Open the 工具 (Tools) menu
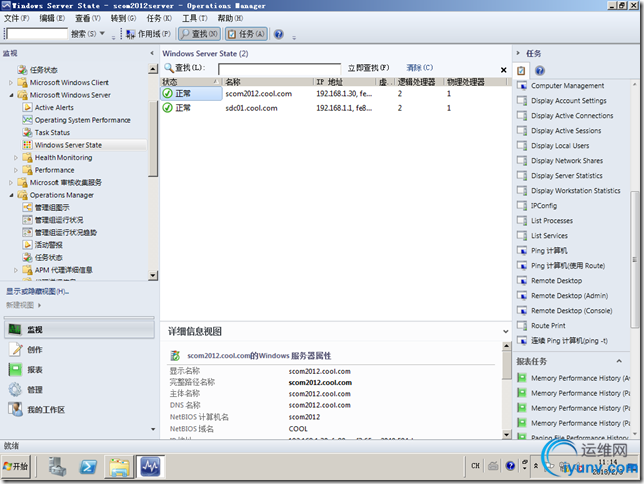Image resolution: width=644 pixels, height=484 pixels. click(x=195, y=18)
